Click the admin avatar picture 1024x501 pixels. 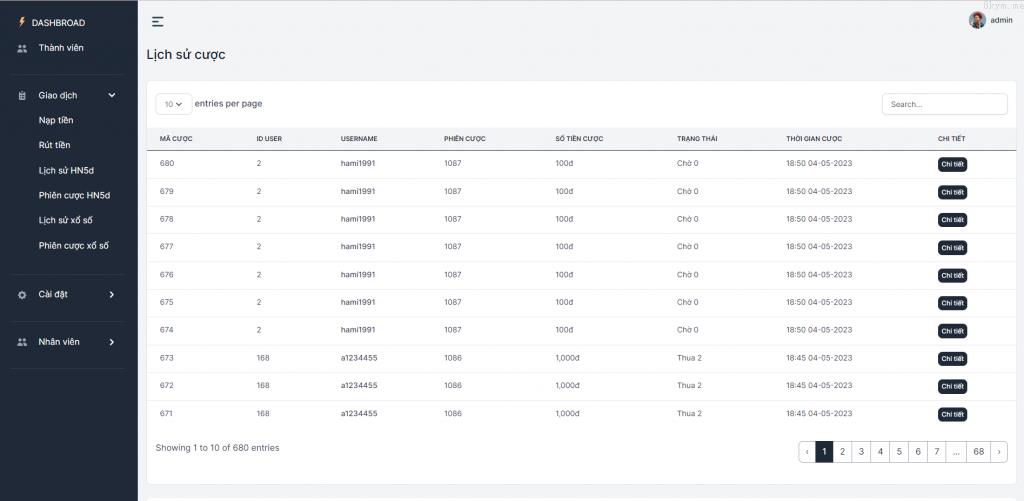977,20
